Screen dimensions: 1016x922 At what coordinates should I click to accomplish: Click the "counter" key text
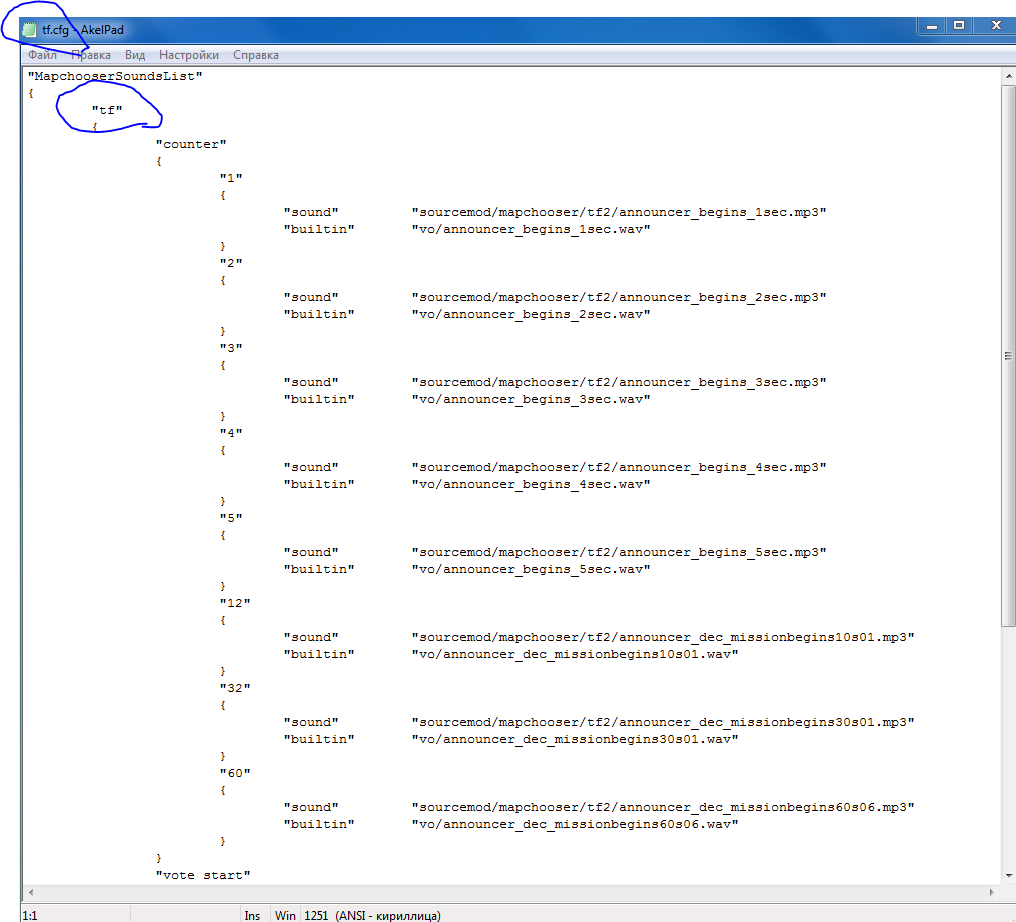pos(191,144)
